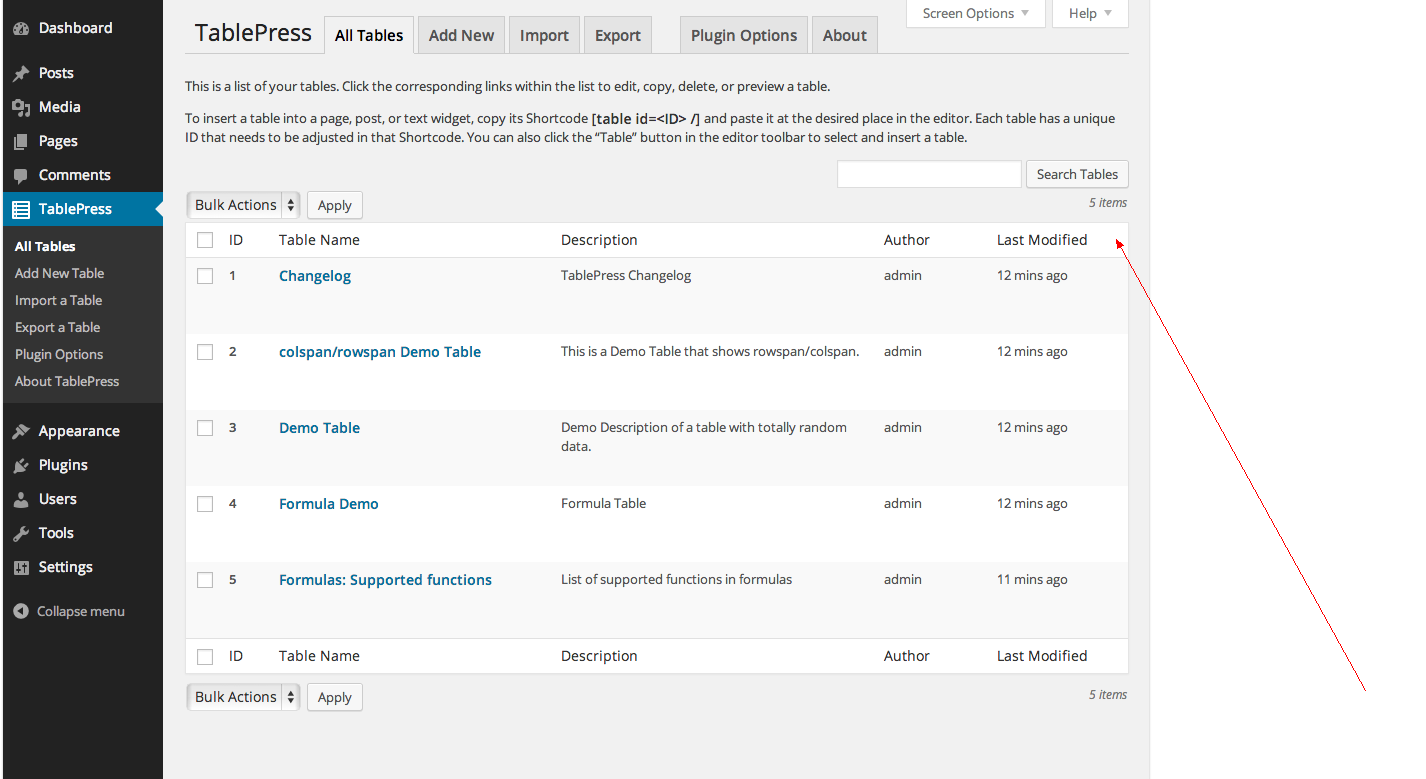Image resolution: width=1426 pixels, height=779 pixels.
Task: Click the Dashboard icon in sidebar
Action: (21, 29)
